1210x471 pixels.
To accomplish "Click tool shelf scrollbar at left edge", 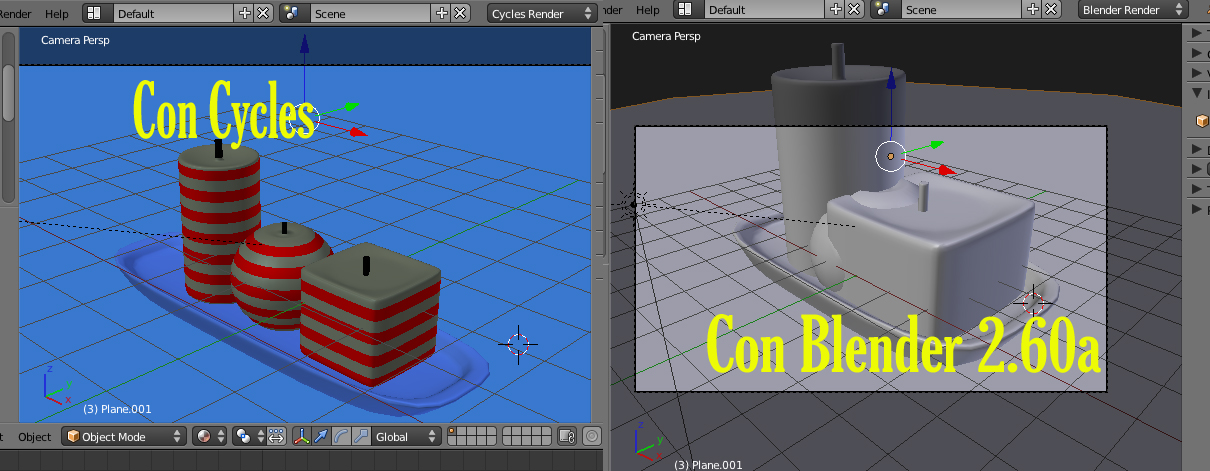I will click(x=8, y=93).
